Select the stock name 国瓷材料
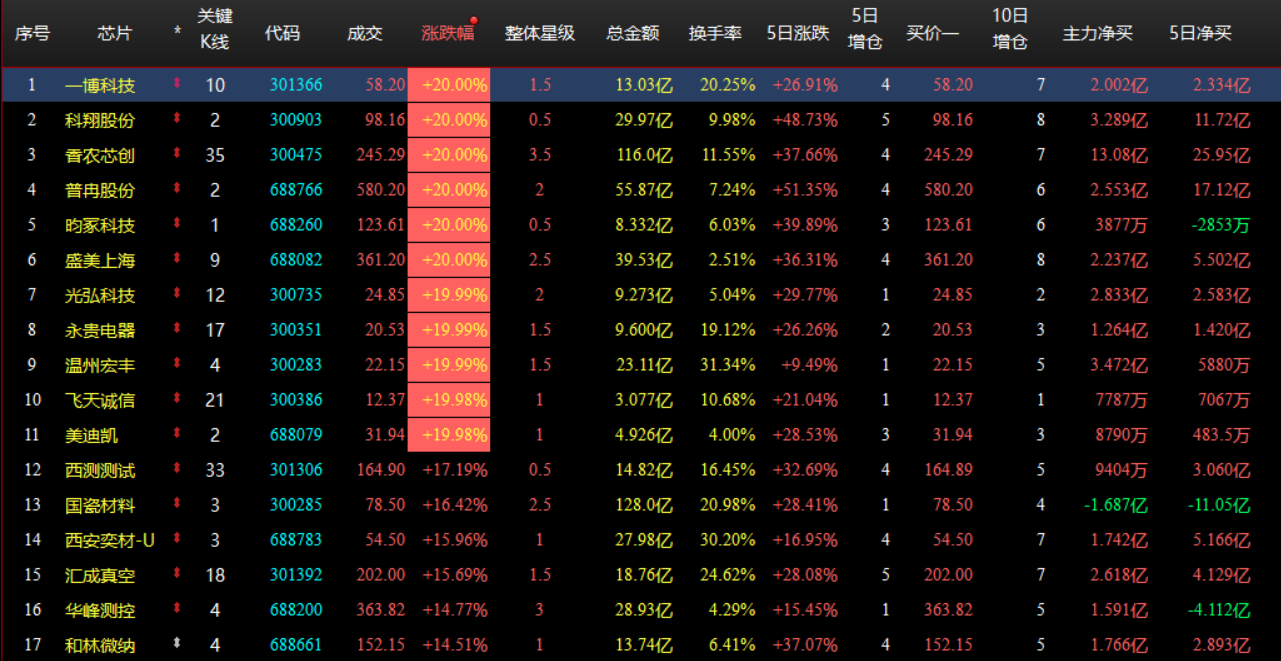This screenshot has height=661, width=1281. tap(100, 505)
